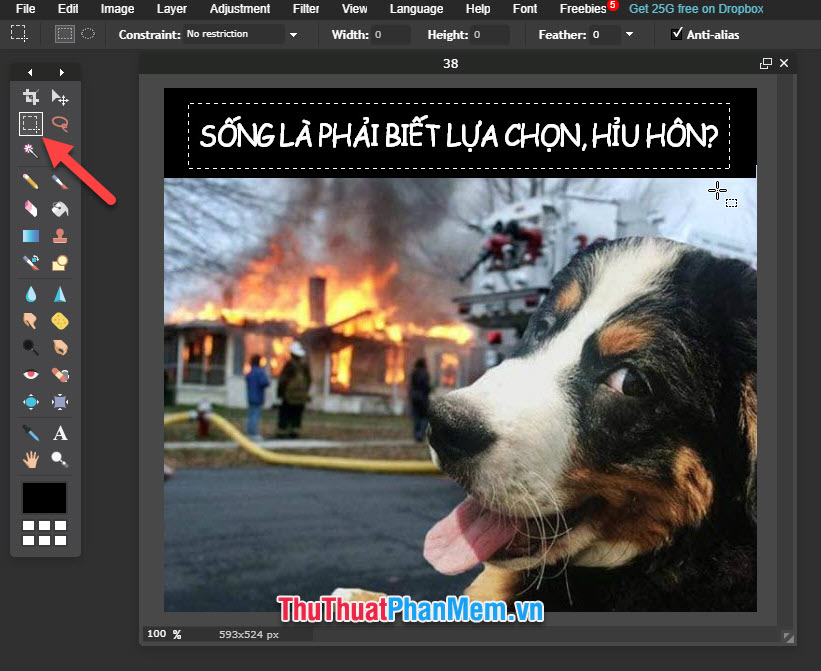
Task: Select the Wand tool
Action: [x=31, y=150]
